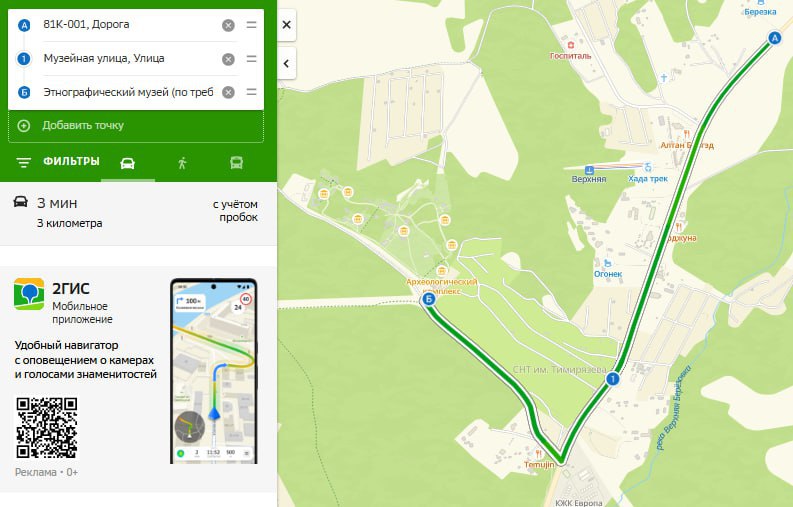Click the 2ГИС mobile app logo
793x507 pixels.
click(x=29, y=293)
